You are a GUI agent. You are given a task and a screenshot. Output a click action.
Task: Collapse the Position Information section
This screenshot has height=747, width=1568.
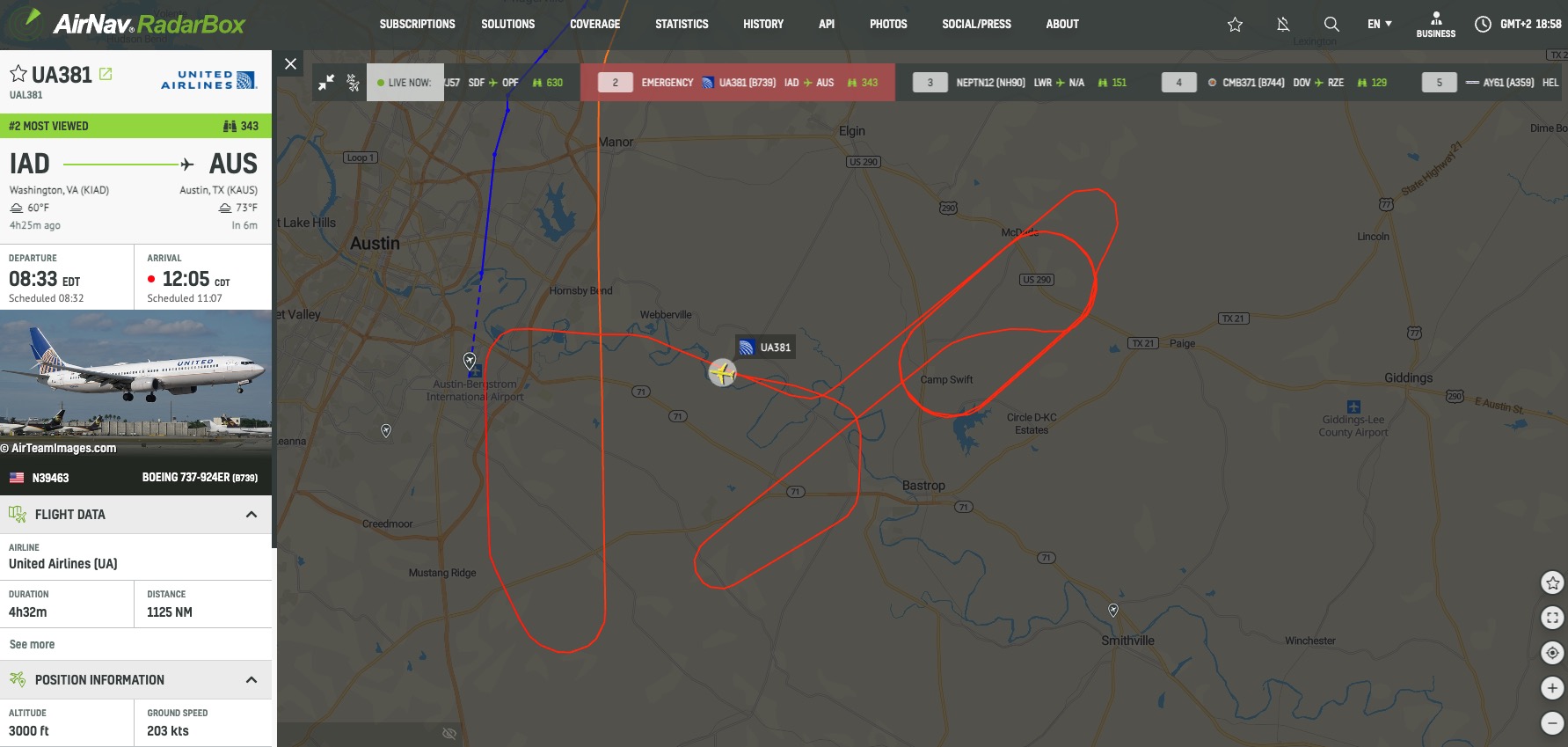pyautogui.click(x=252, y=679)
